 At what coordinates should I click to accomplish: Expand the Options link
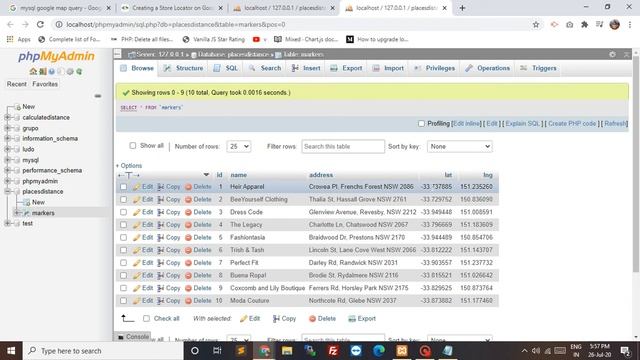(x=129, y=165)
